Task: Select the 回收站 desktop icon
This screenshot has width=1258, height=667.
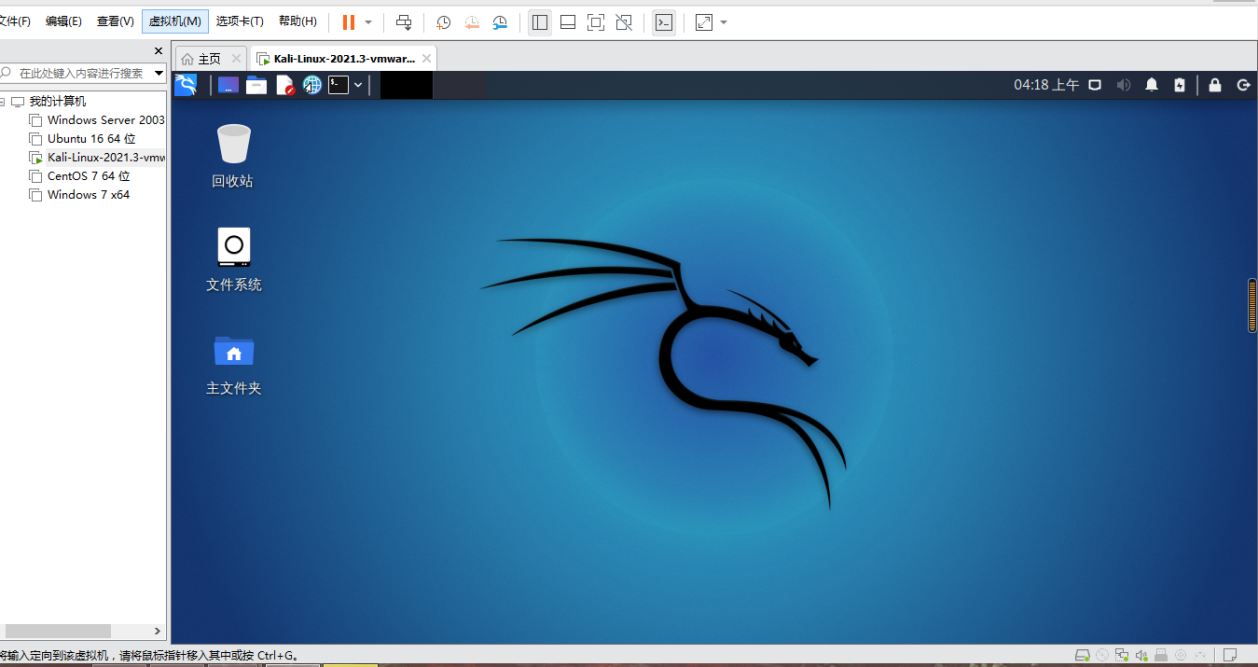Action: tap(233, 156)
